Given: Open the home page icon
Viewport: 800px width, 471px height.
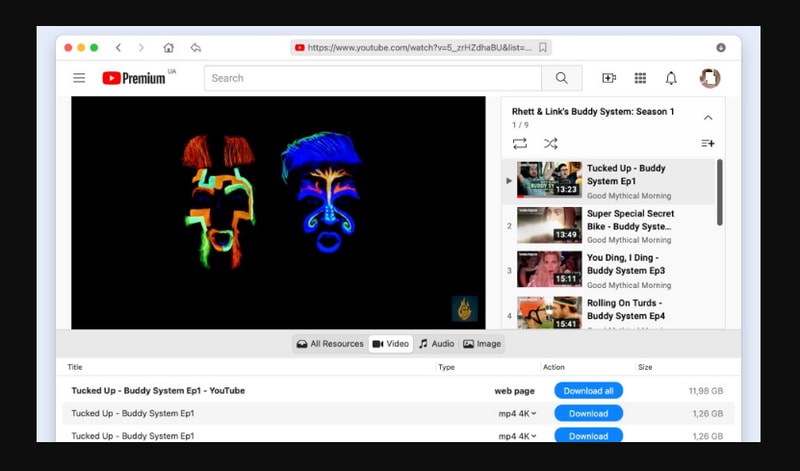Looking at the screenshot, I should (168, 47).
